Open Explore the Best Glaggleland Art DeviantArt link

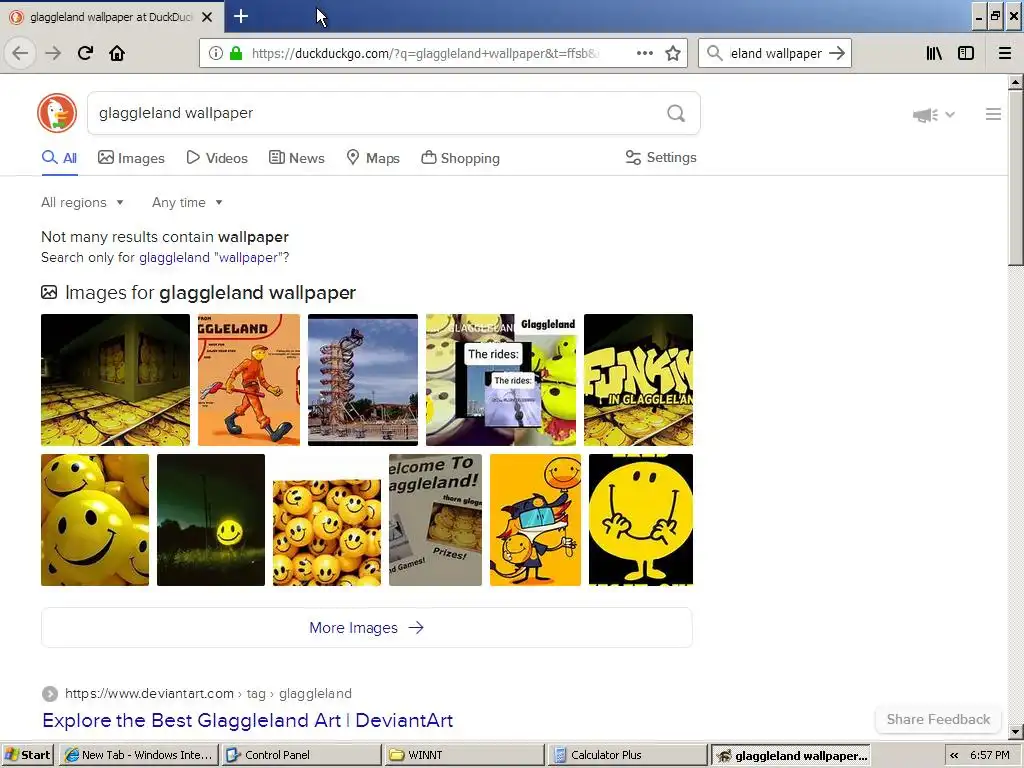tap(248, 720)
